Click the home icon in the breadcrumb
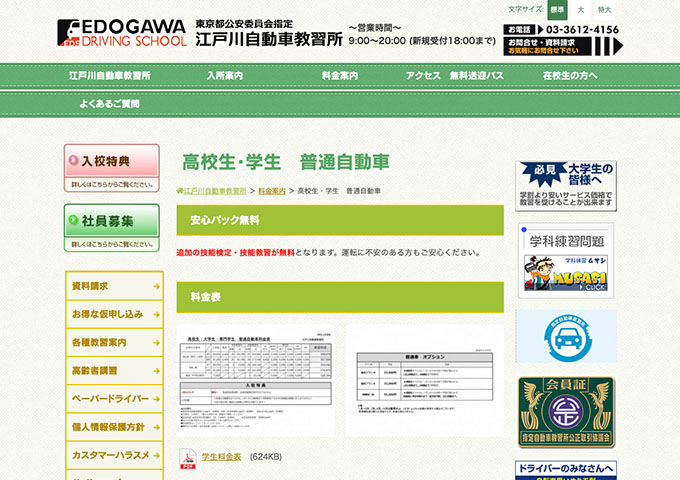This screenshot has width=680, height=480. (180, 191)
